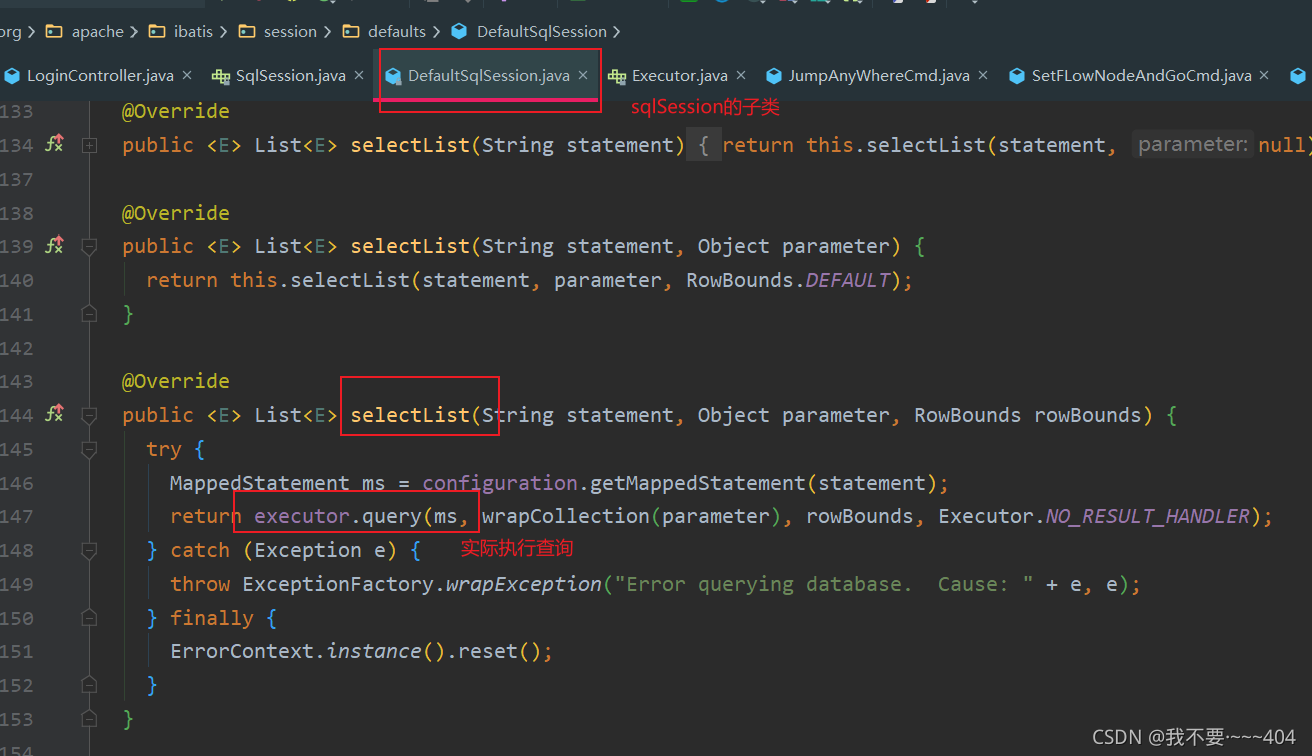Collapse the selectList method at line 139

pos(89,246)
